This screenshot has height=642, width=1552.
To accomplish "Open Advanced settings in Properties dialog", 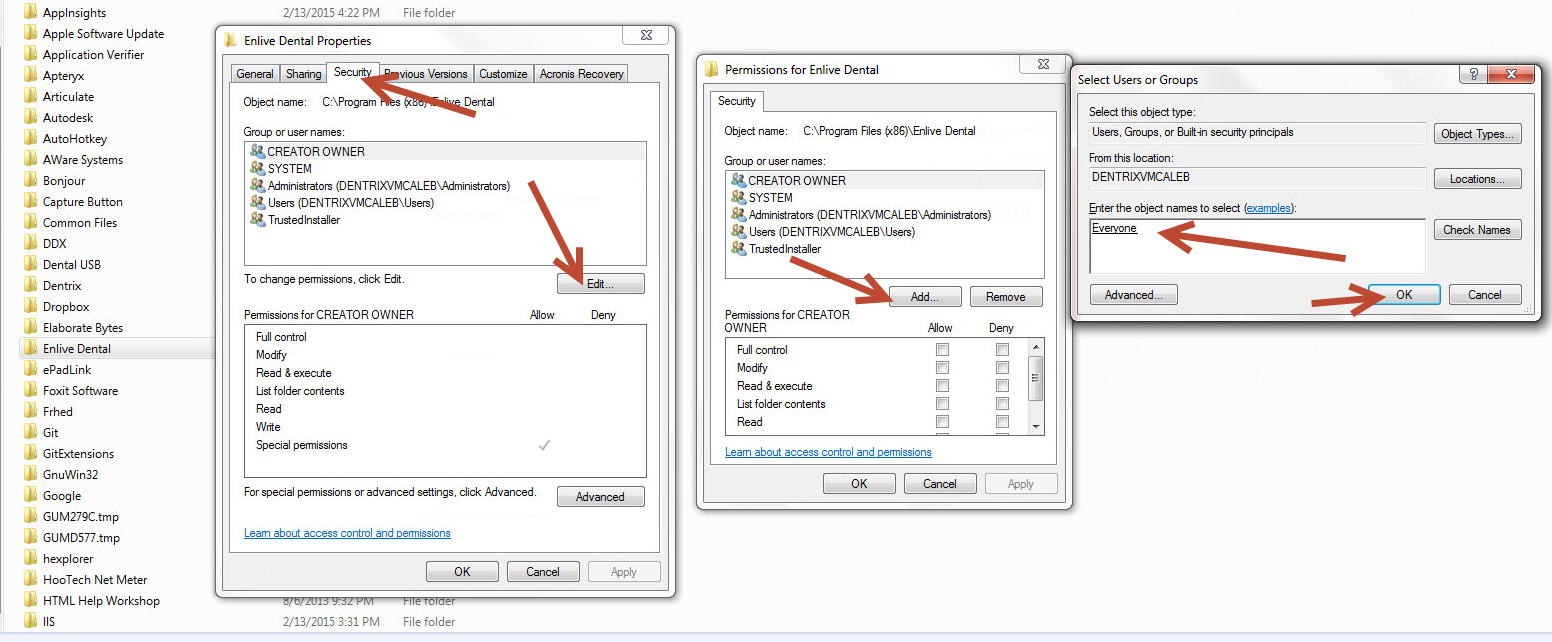I will [x=600, y=497].
